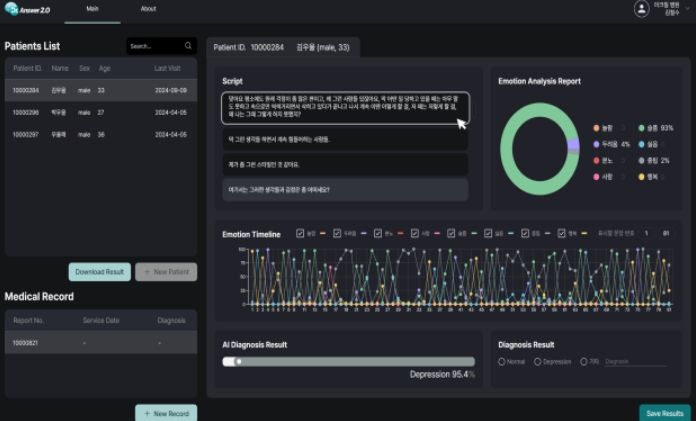Click the user profile avatar icon
This screenshot has height=421, width=696.
641,9
